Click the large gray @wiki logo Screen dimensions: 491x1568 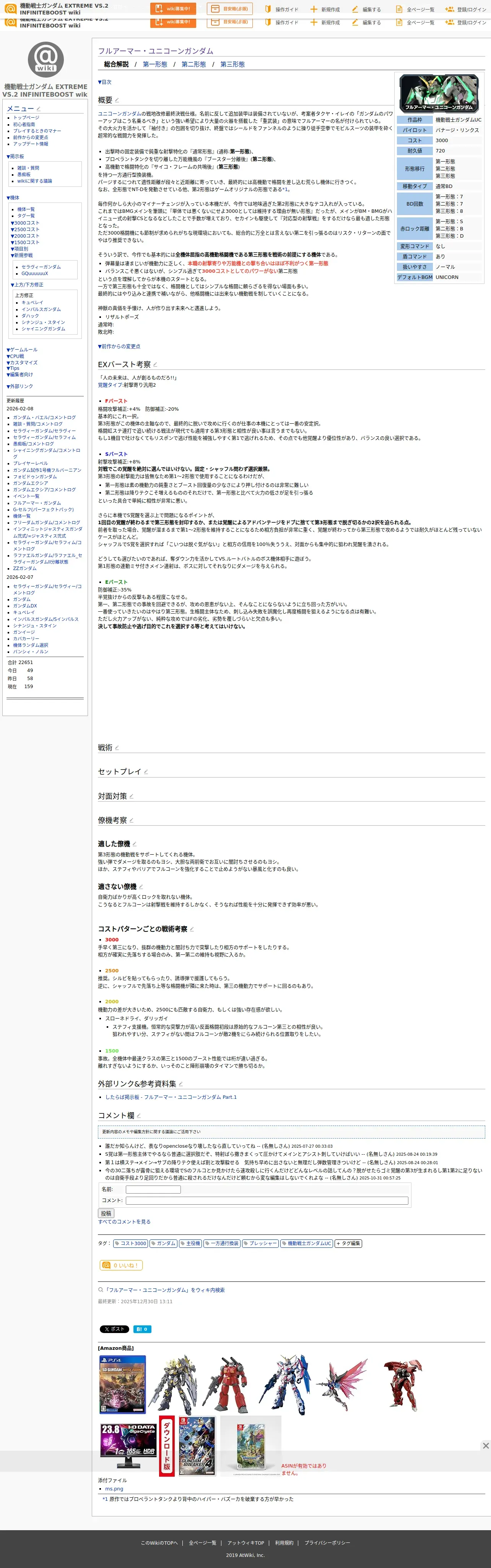(x=46, y=59)
